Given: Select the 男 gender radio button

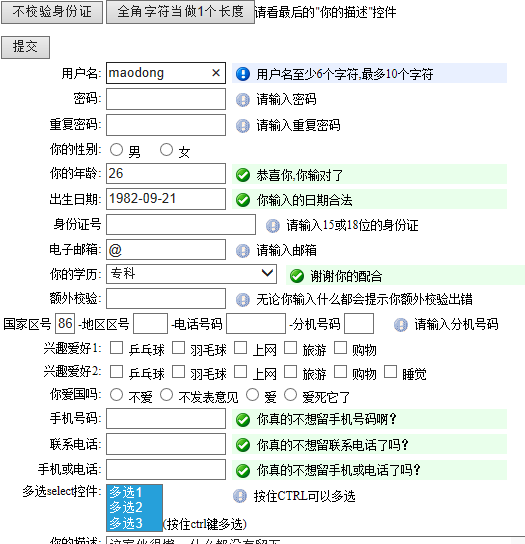Looking at the screenshot, I should [116, 150].
